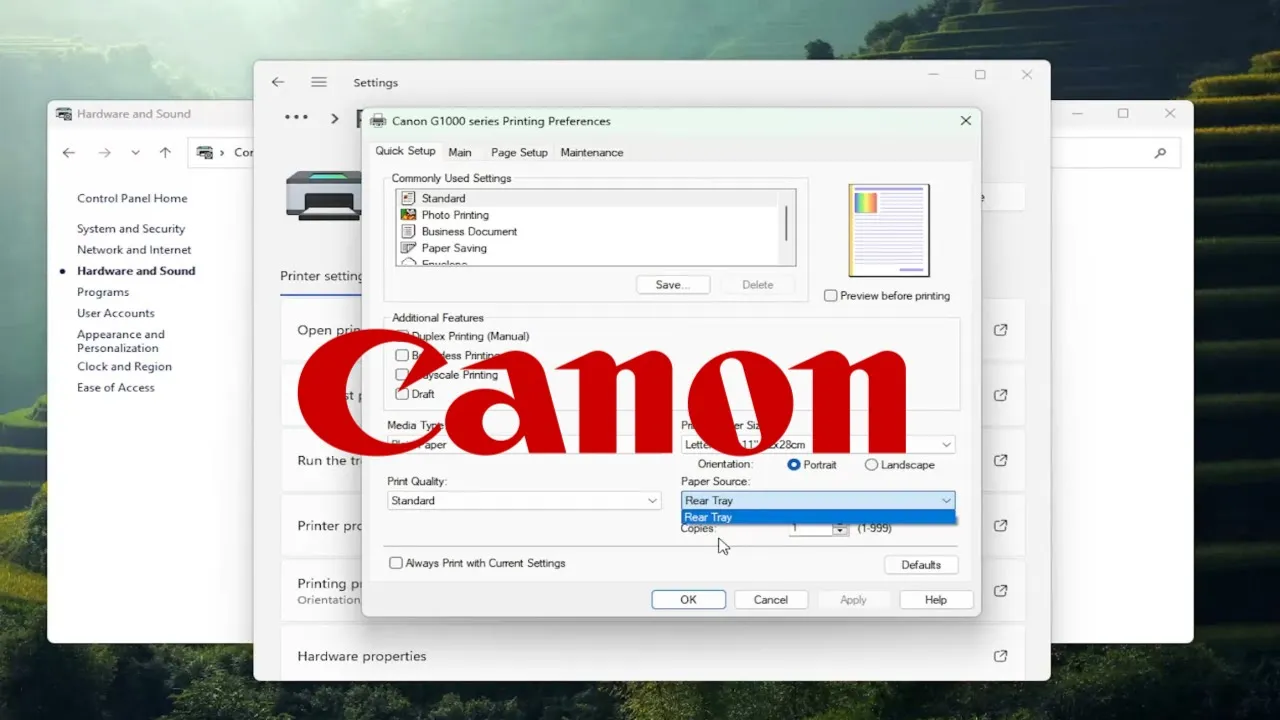
Task: Open external link icon on the Open print row
Action: 1000,330
